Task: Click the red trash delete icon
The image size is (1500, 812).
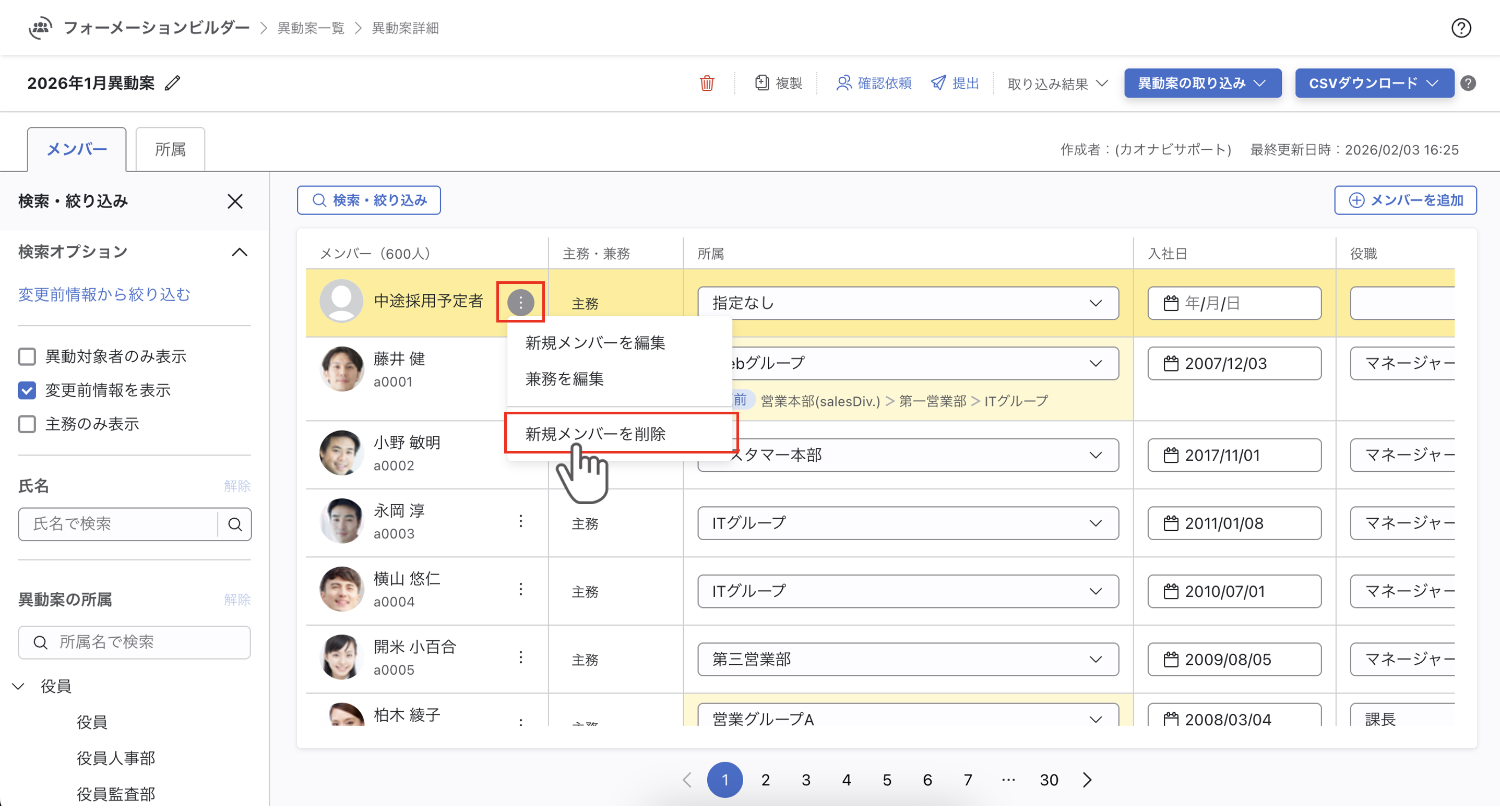Action: pyautogui.click(x=706, y=83)
